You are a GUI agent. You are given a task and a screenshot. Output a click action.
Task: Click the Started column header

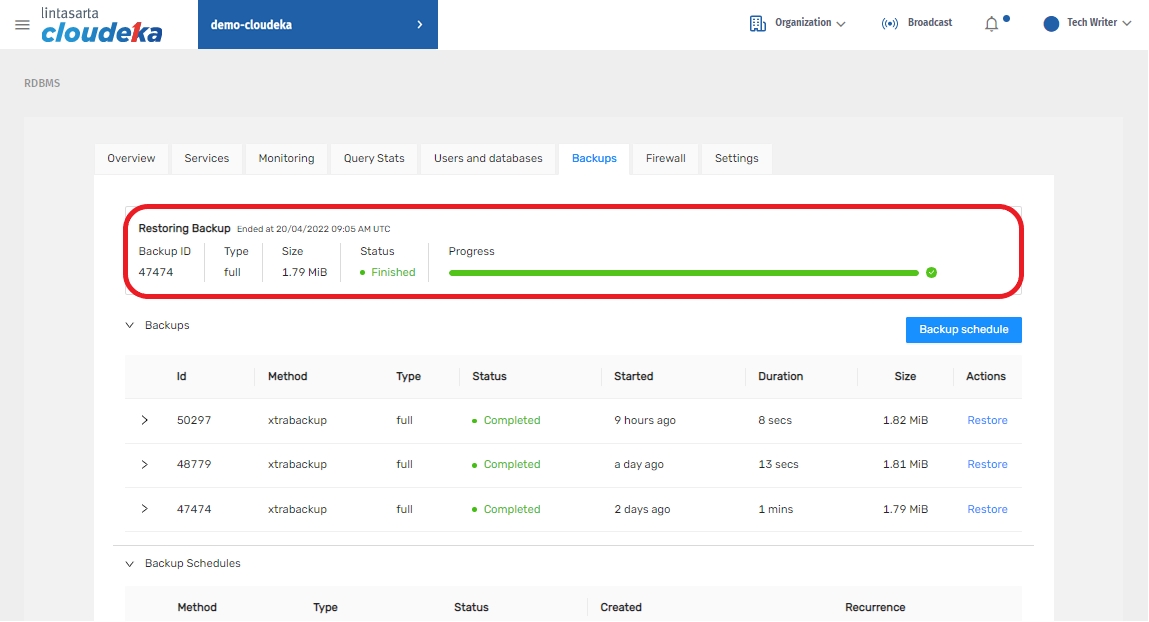pos(634,377)
